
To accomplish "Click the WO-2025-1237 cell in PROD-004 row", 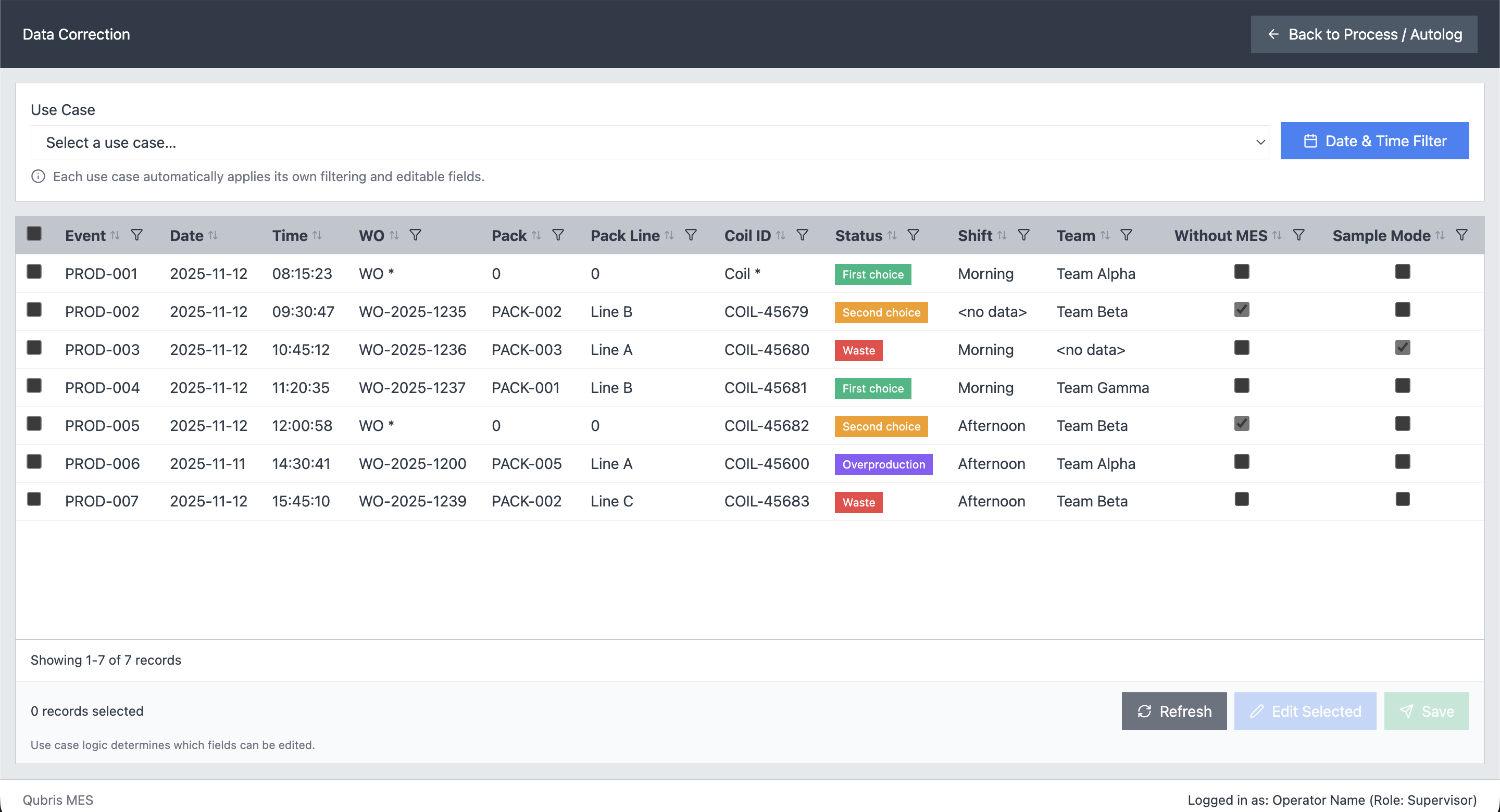I will pos(413,388).
